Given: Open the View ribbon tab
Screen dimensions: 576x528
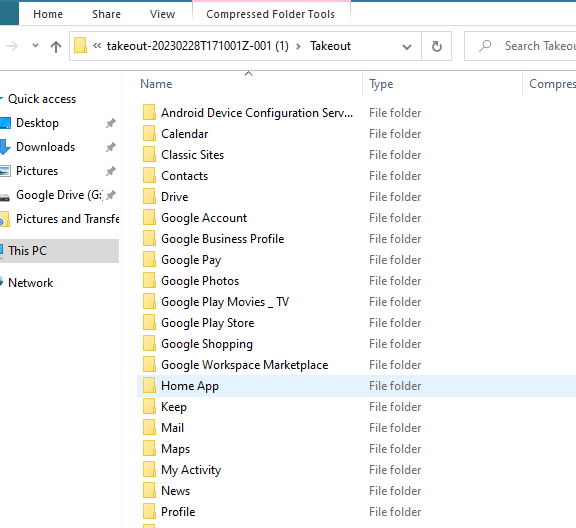Looking at the screenshot, I should [x=162, y=14].
